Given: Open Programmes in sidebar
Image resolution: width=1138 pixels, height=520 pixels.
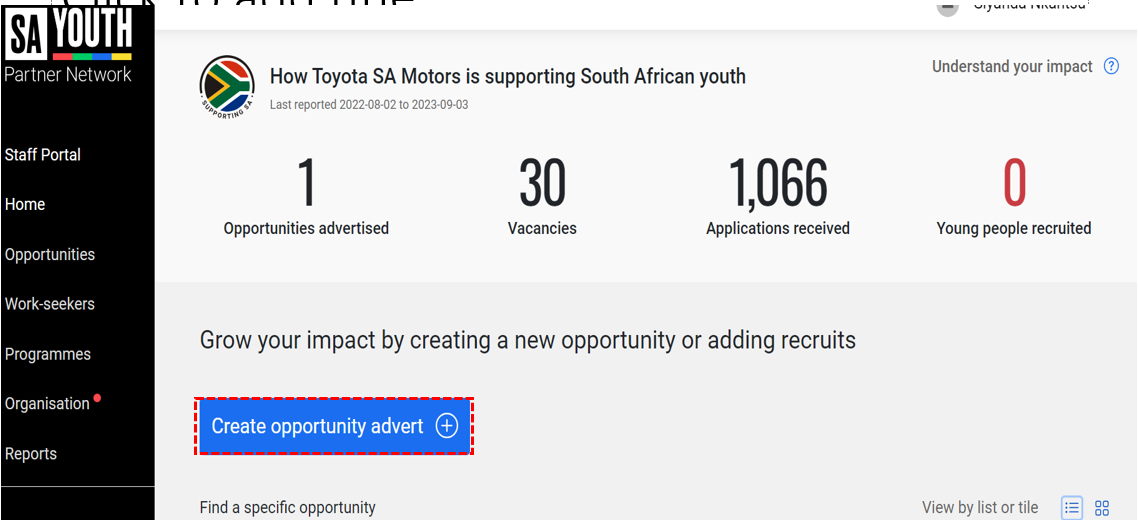Looking at the screenshot, I should tap(48, 354).
